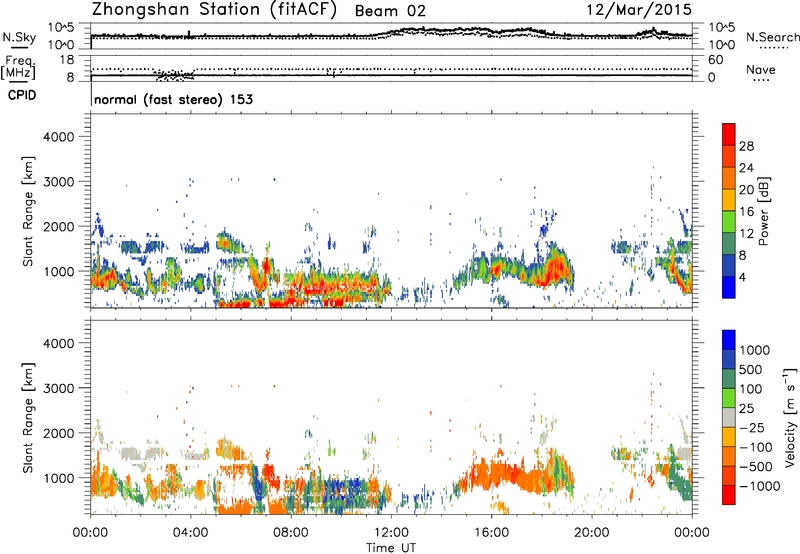The image size is (800, 554).
Task: Click the '08:00' time tick label
Action: pos(291,533)
